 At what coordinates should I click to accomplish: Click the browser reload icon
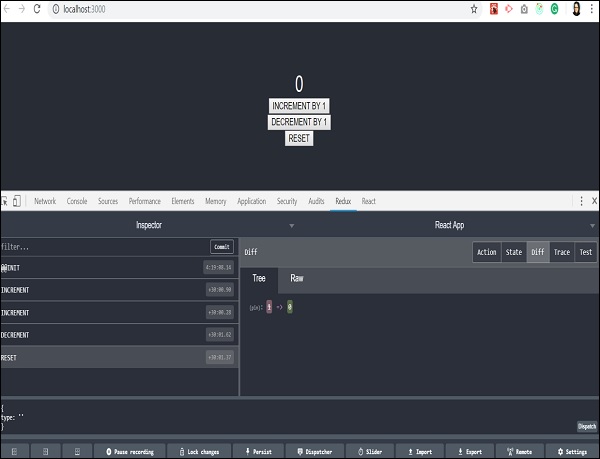(38, 9)
